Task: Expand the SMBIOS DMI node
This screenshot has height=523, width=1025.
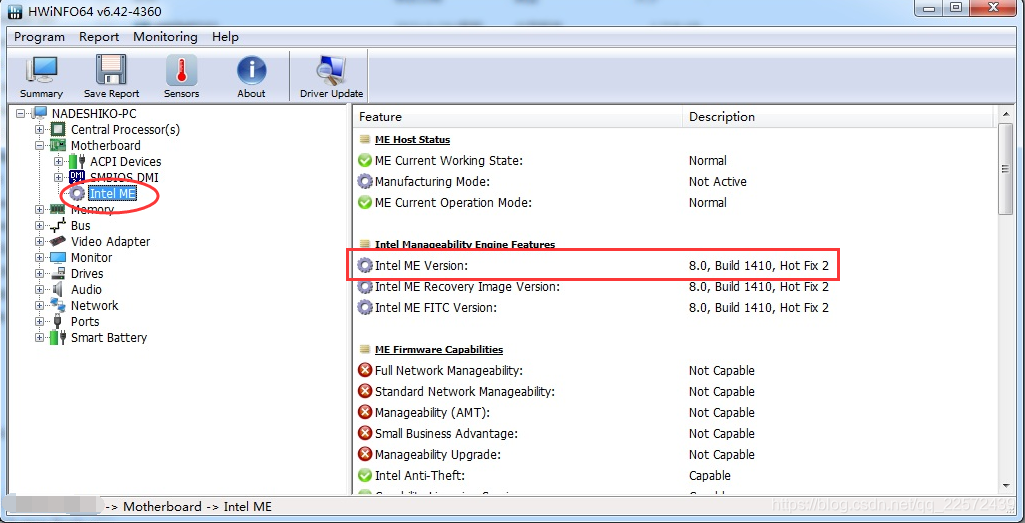Action: [59, 177]
